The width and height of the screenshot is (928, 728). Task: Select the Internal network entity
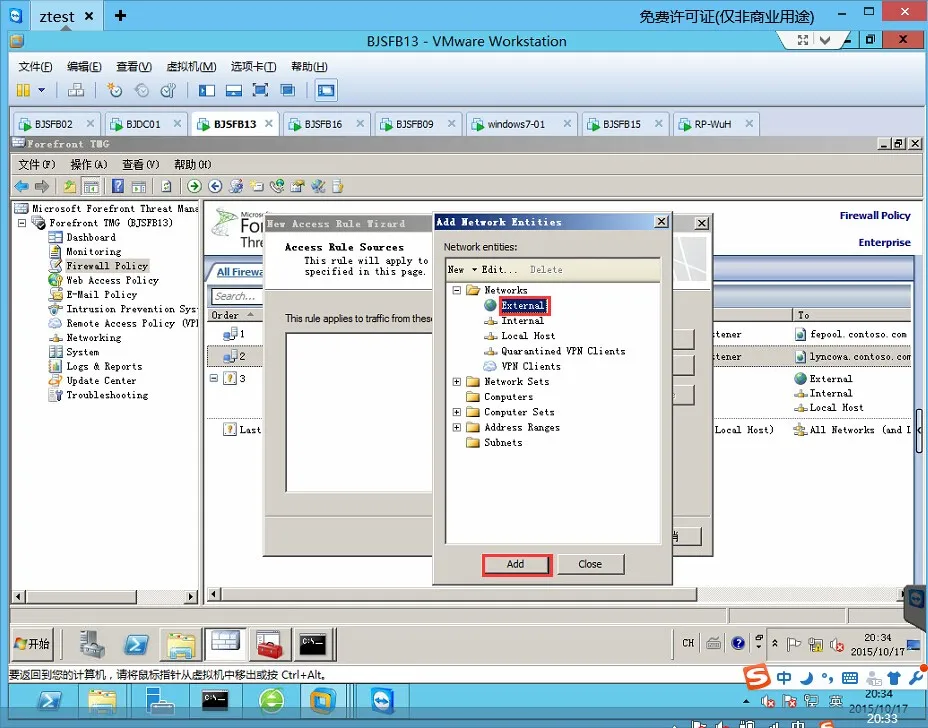pyautogui.click(x=522, y=321)
